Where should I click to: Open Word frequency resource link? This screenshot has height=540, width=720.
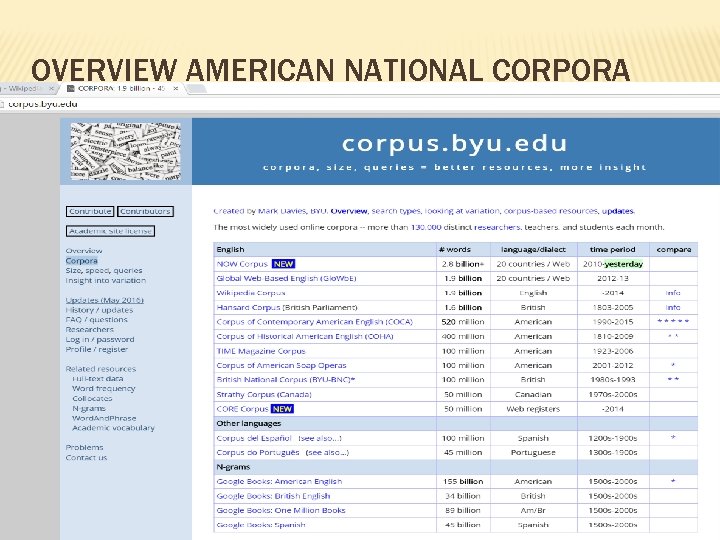point(104,388)
